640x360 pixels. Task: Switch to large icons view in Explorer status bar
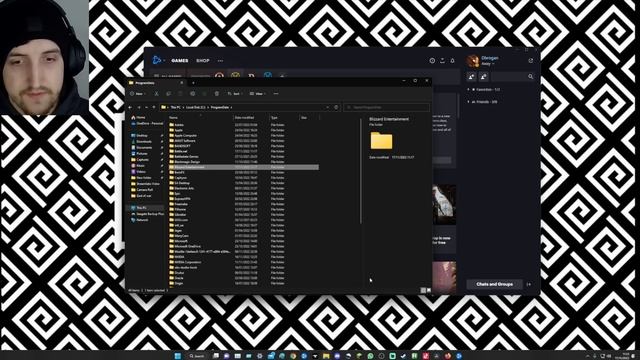tap(429, 290)
